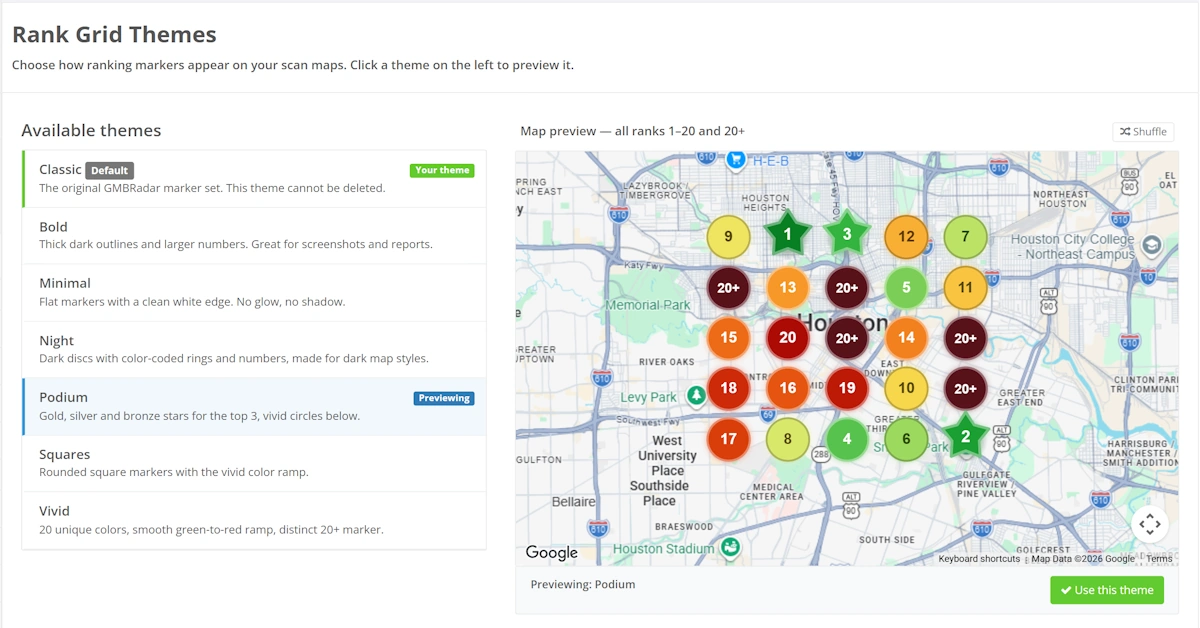Preview the Minimal theme
This screenshot has height=628, width=1200.
point(255,292)
